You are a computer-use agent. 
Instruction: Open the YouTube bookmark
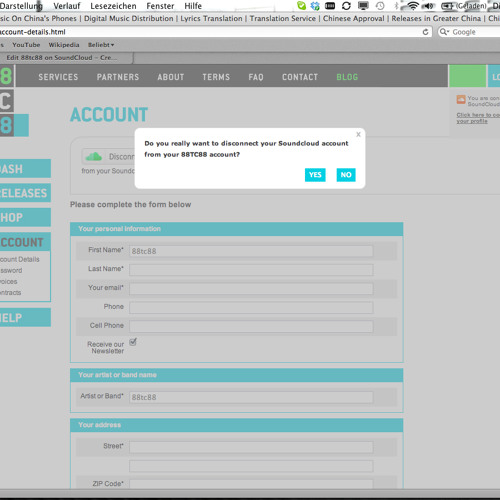(x=26, y=45)
